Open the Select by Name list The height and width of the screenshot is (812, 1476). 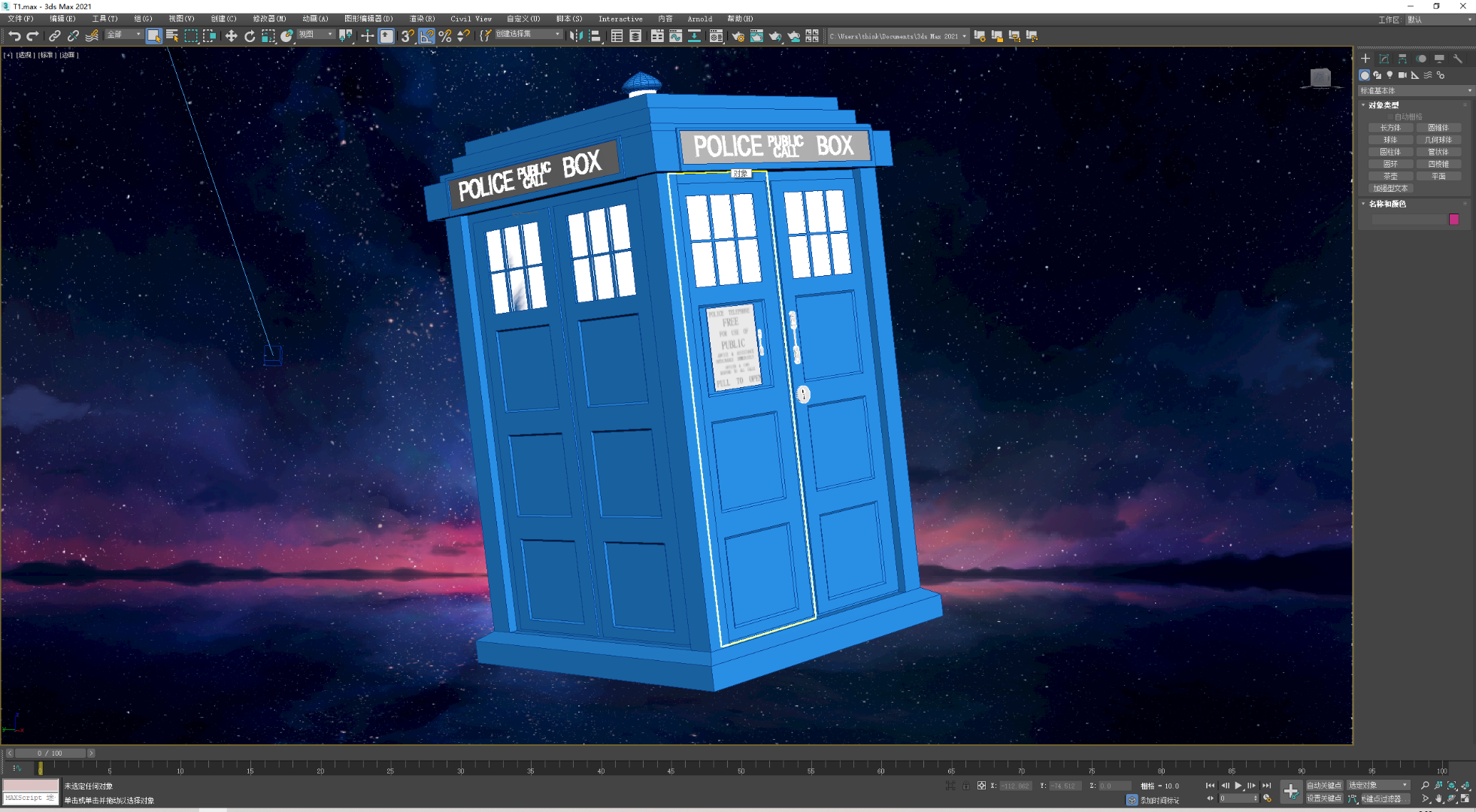(172, 35)
